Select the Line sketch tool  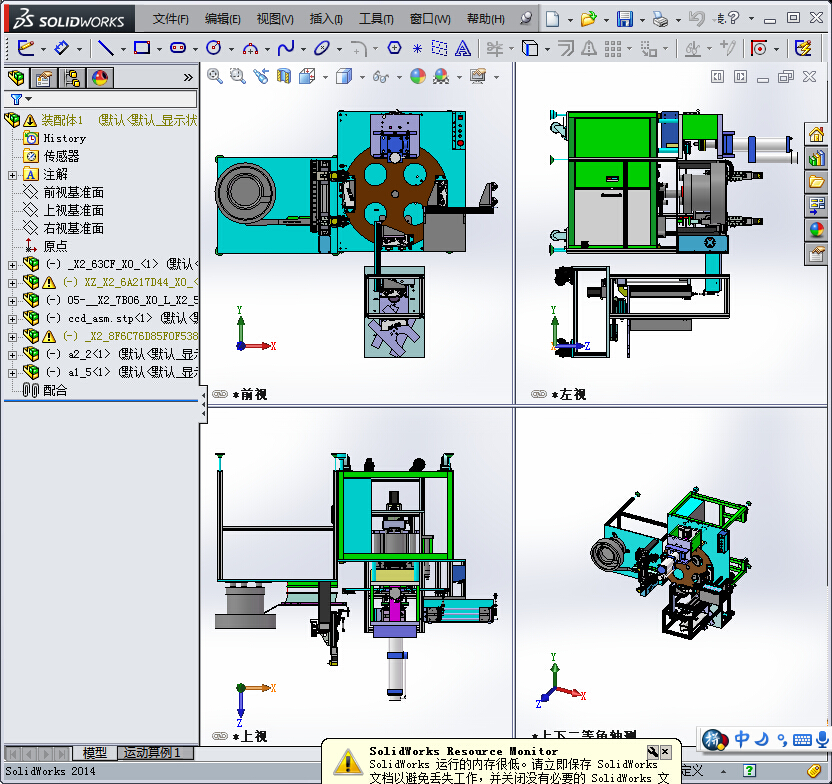[106, 48]
